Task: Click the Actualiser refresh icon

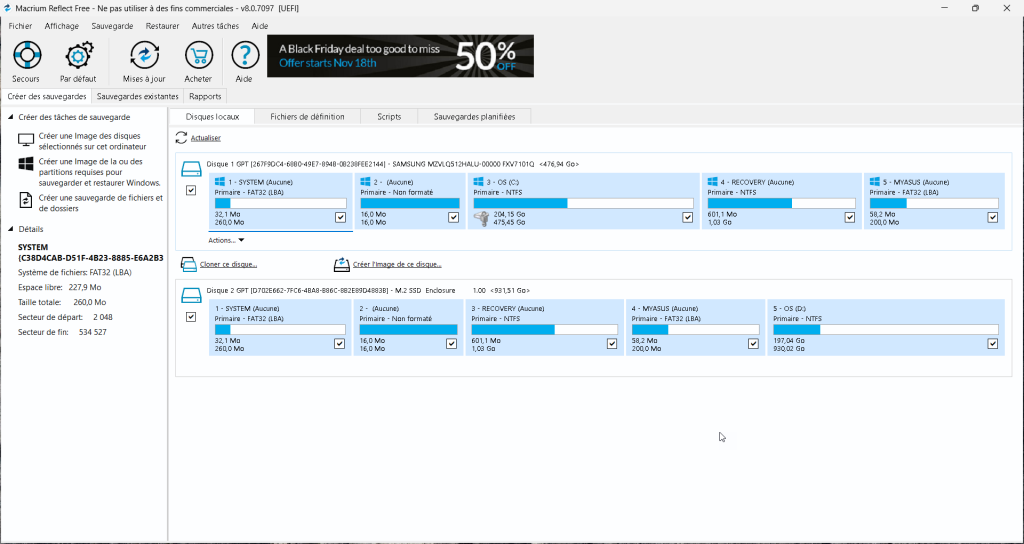Action: pos(181,138)
